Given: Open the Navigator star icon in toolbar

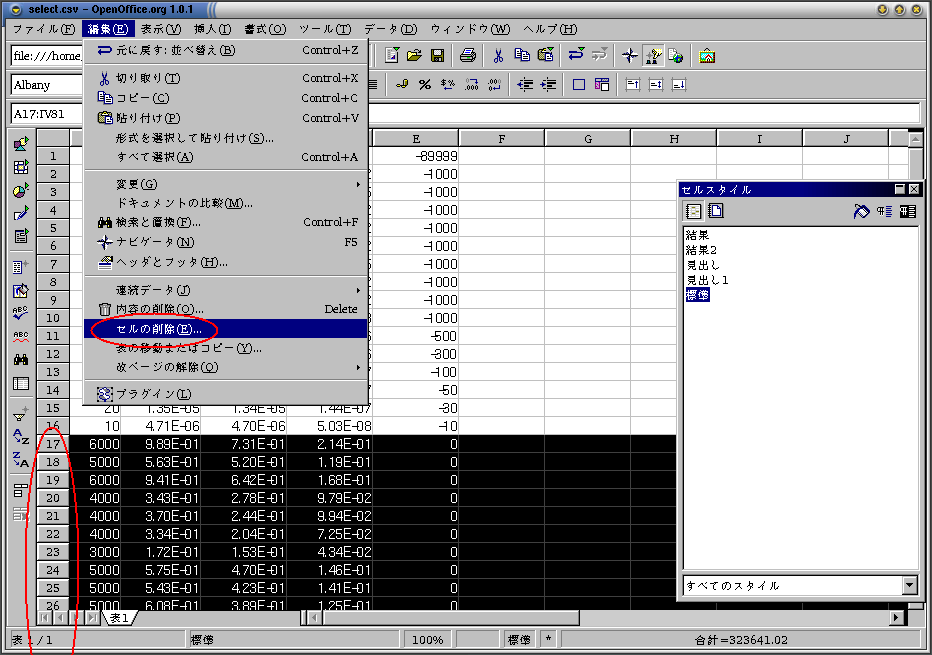Looking at the screenshot, I should tap(629, 56).
